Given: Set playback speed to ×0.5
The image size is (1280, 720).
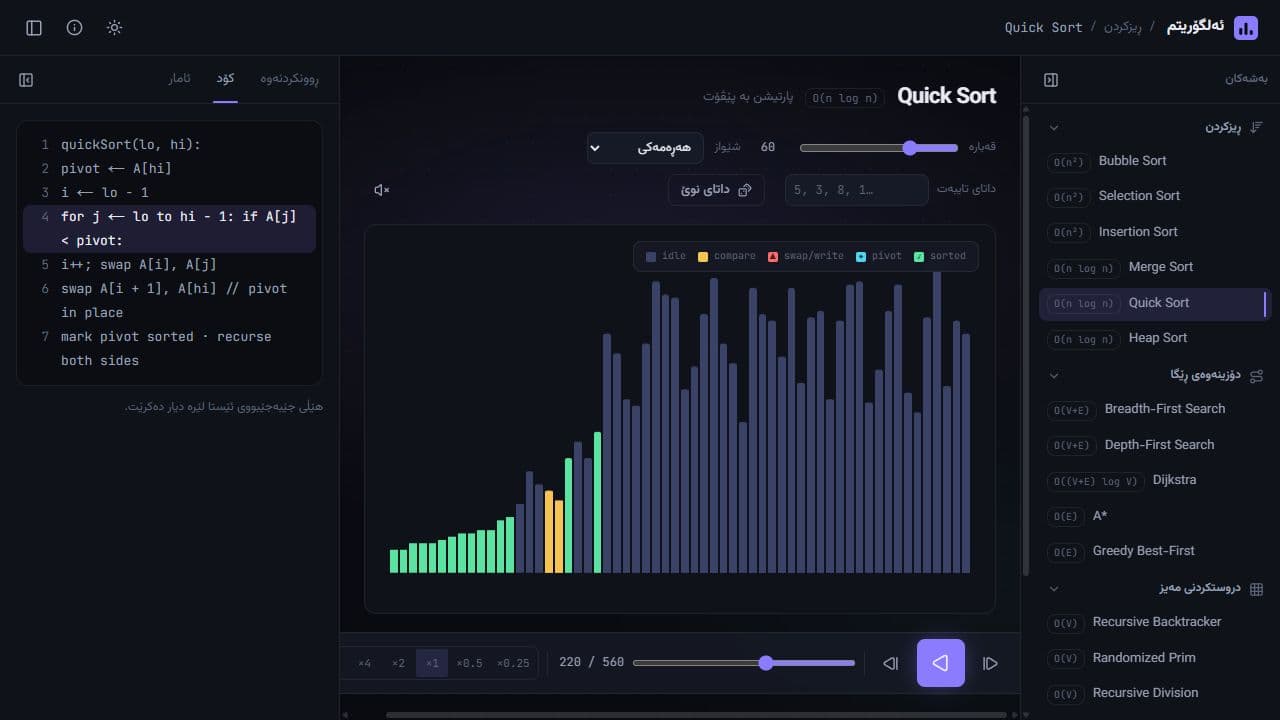Looking at the screenshot, I should (x=469, y=663).
